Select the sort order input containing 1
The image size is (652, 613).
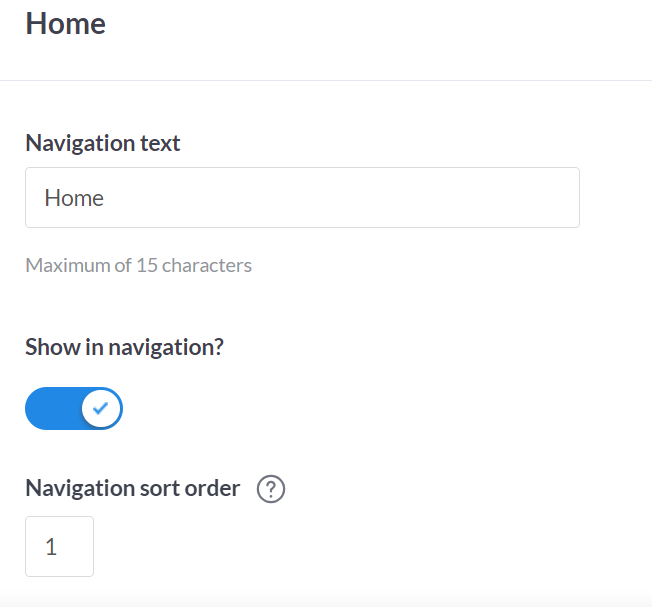(x=59, y=546)
